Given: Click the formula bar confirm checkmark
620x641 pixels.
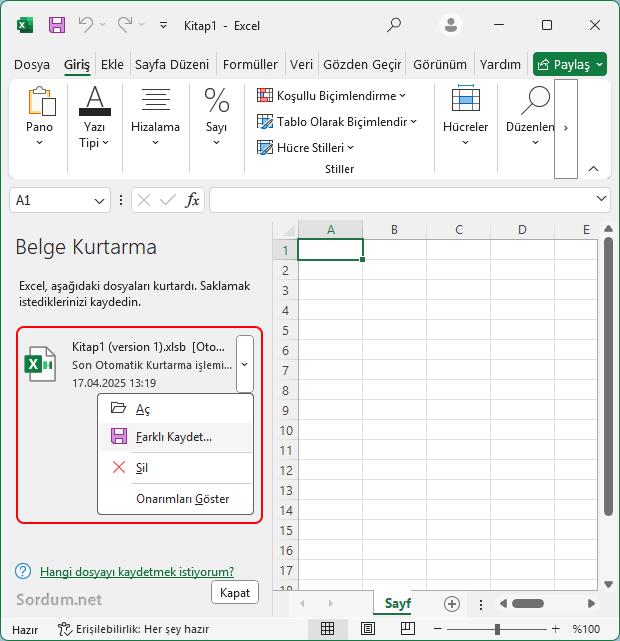Looking at the screenshot, I should (168, 200).
